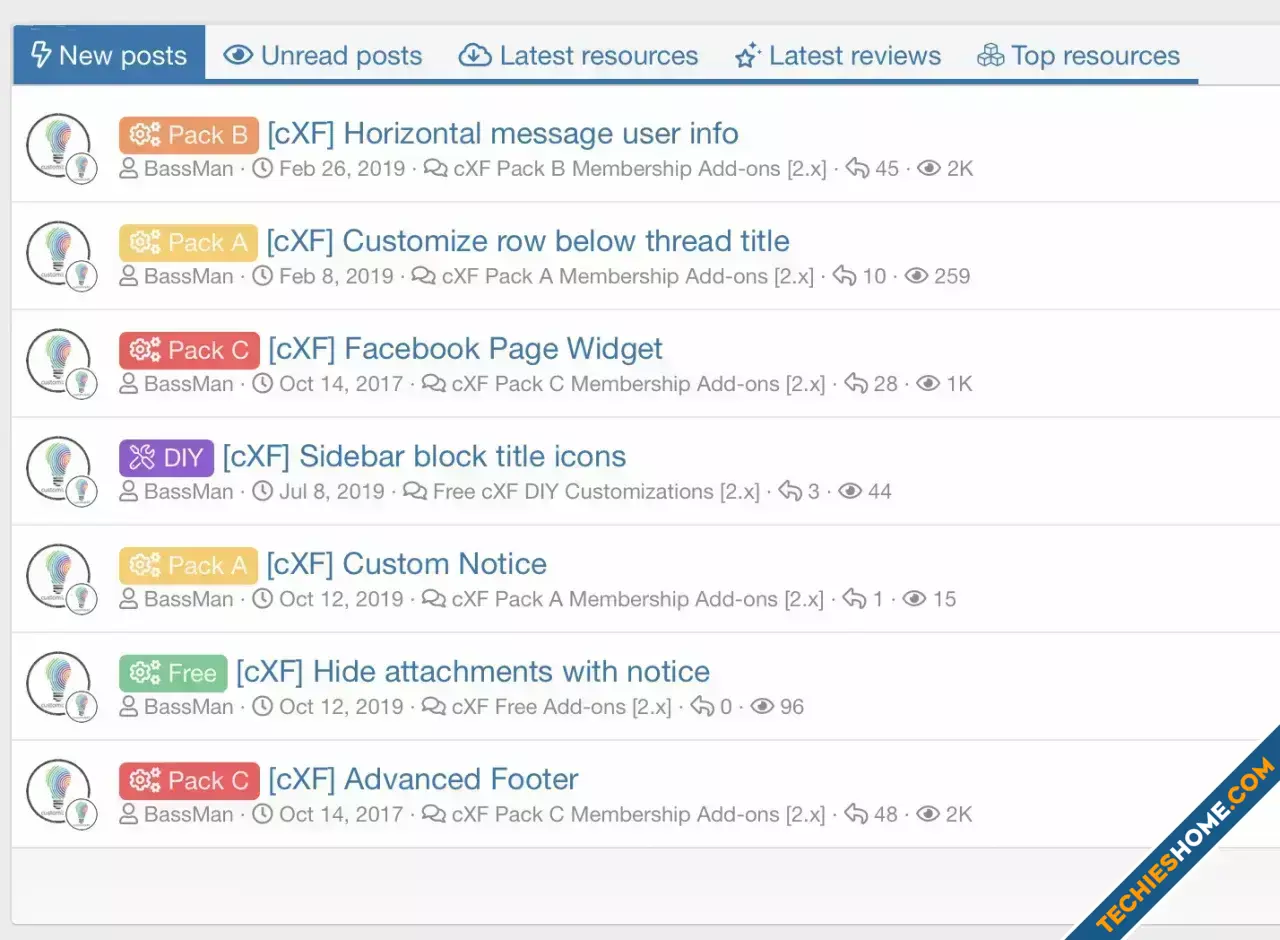Viewport: 1280px width, 940px height.
Task: Switch to the New posts tab
Action: click(109, 55)
